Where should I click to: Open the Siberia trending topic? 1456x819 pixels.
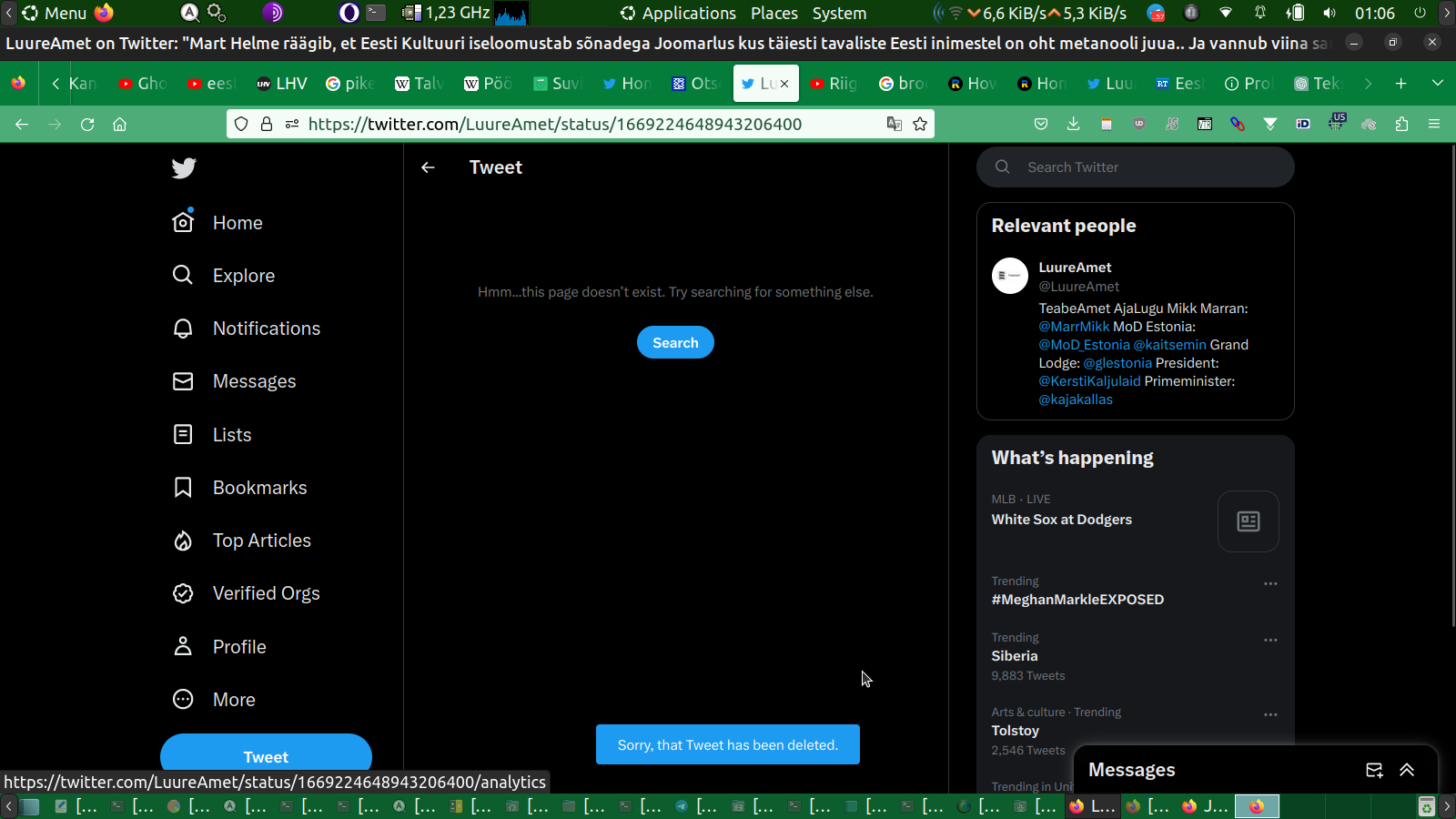click(1015, 656)
